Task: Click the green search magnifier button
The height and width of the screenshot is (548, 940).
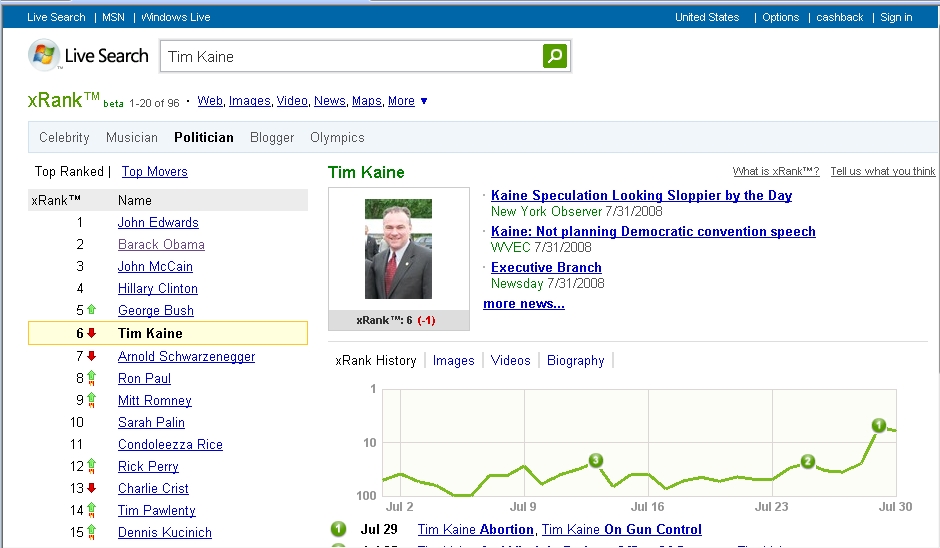Action: 555,56
